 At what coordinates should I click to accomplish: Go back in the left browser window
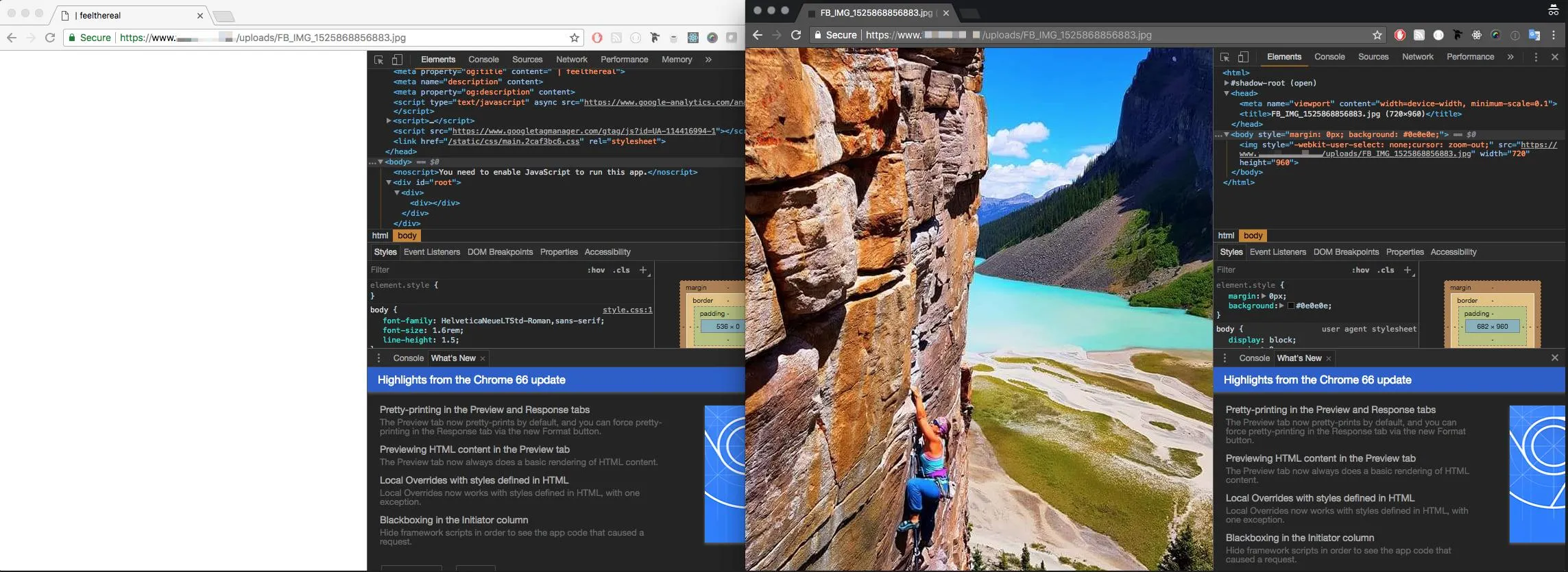click(x=12, y=38)
